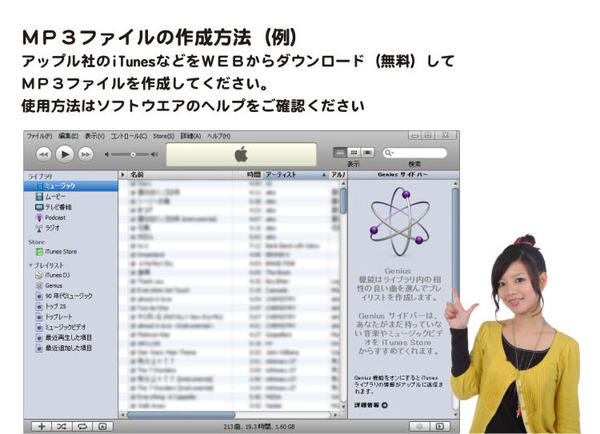Click the Genius サイドバー header
600x434 pixels.
[x=403, y=175]
